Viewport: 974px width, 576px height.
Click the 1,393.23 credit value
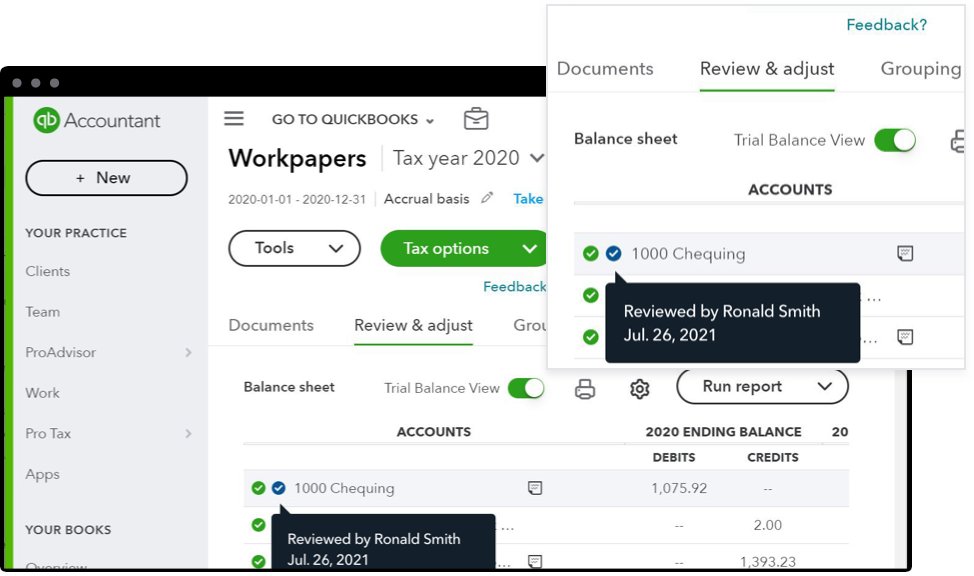click(768, 562)
